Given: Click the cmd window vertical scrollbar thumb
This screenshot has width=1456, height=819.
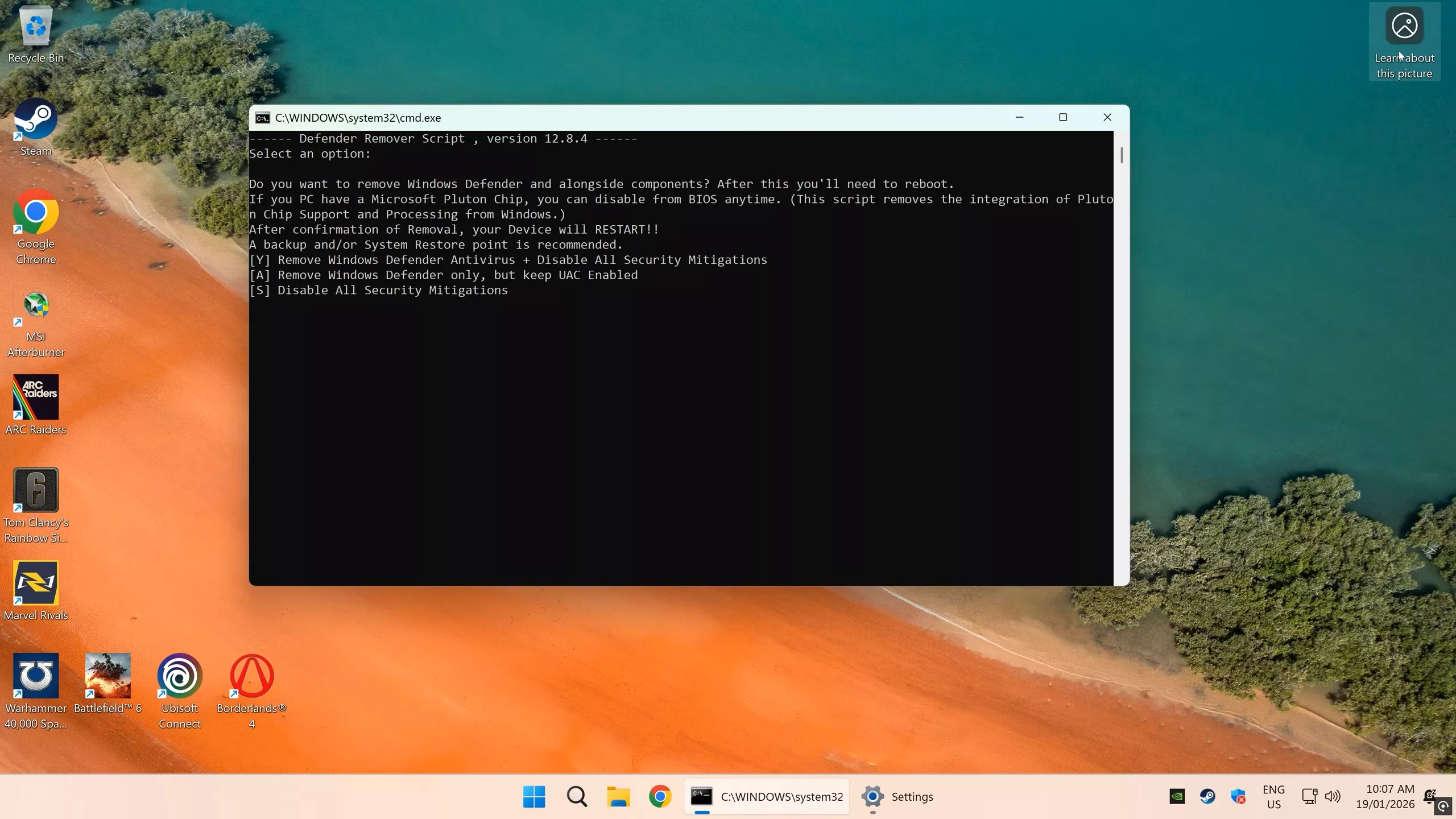Looking at the screenshot, I should 1122,155.
